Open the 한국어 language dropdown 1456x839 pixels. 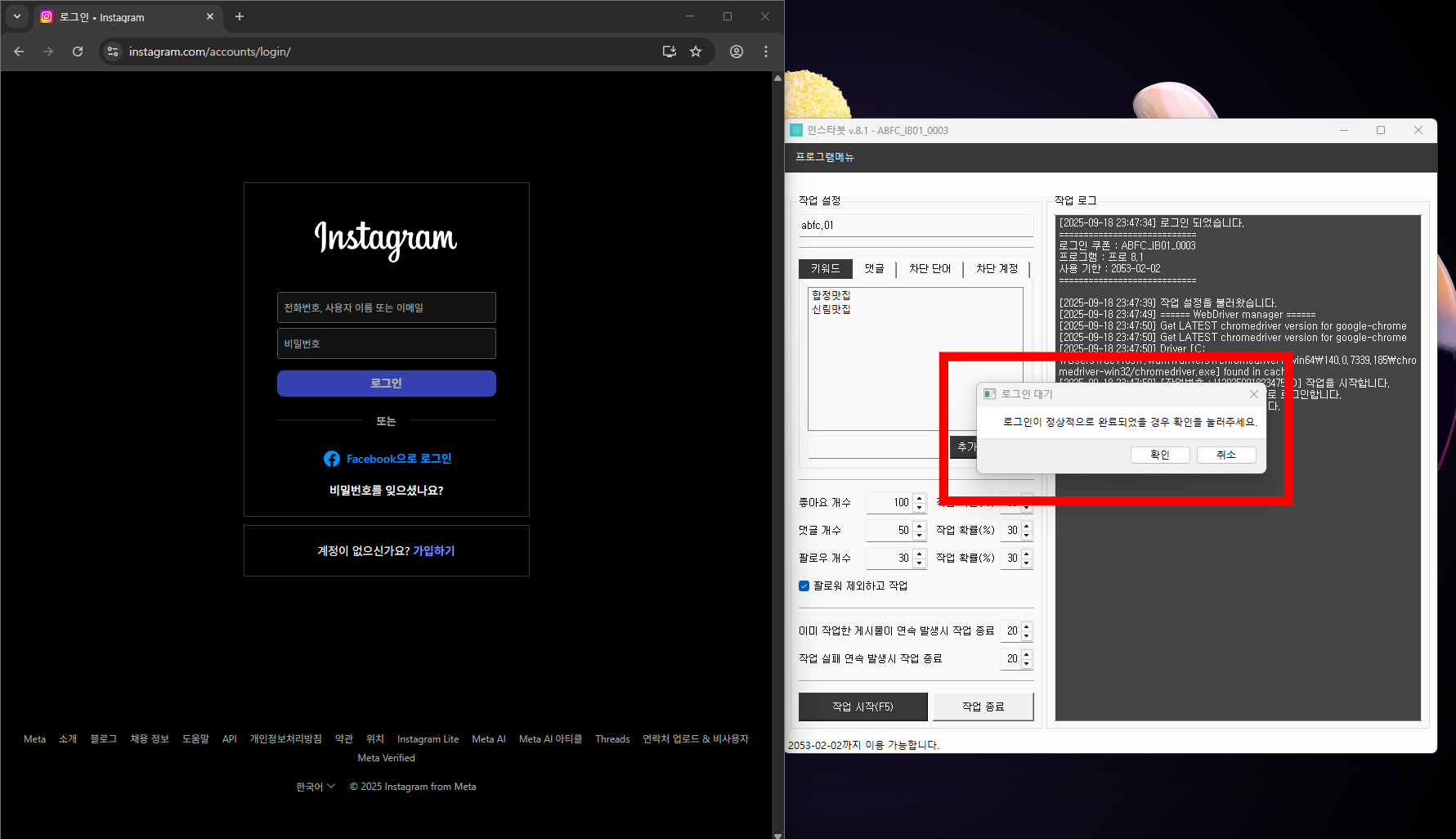316,787
